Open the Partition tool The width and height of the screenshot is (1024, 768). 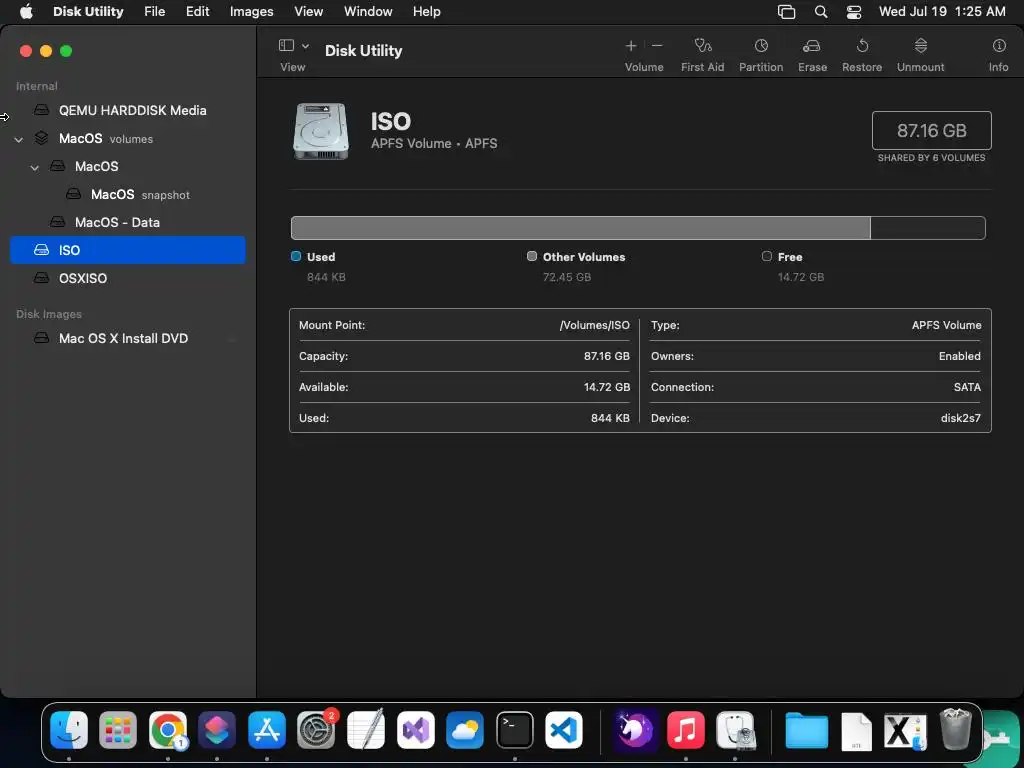click(761, 46)
